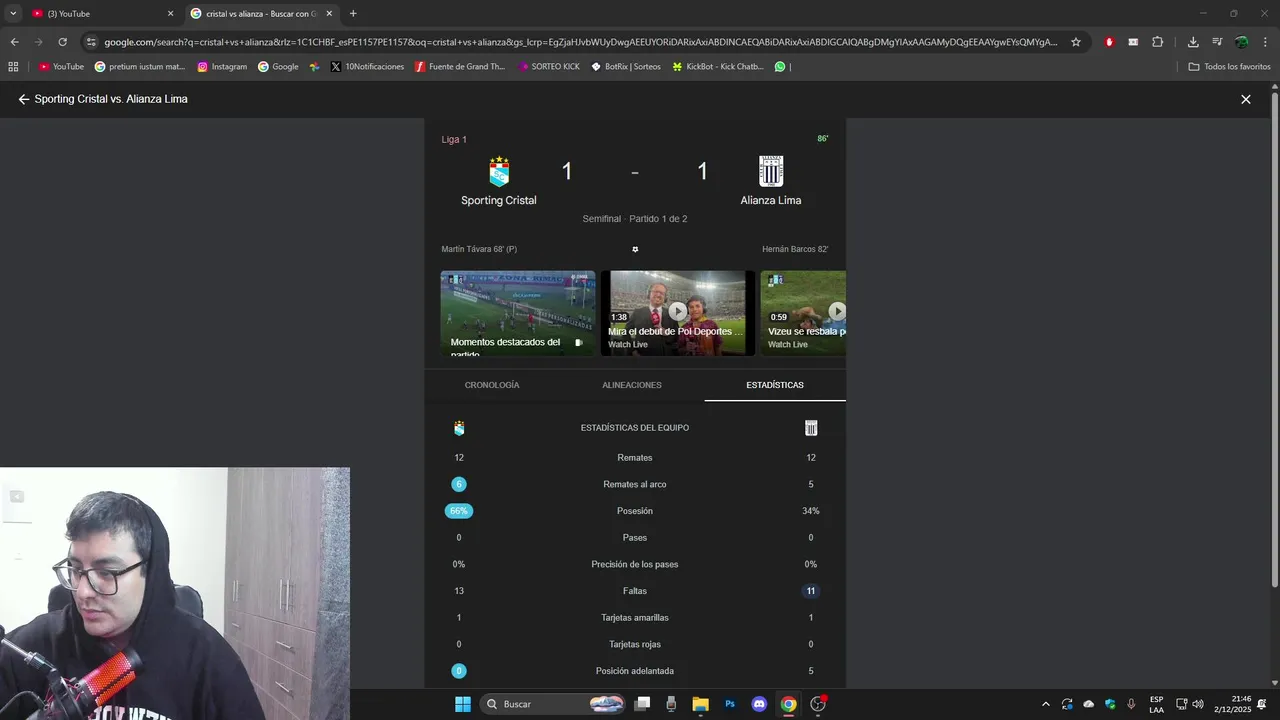View site information icon in address bar
Image resolution: width=1280 pixels, height=720 pixels.
tap(91, 42)
